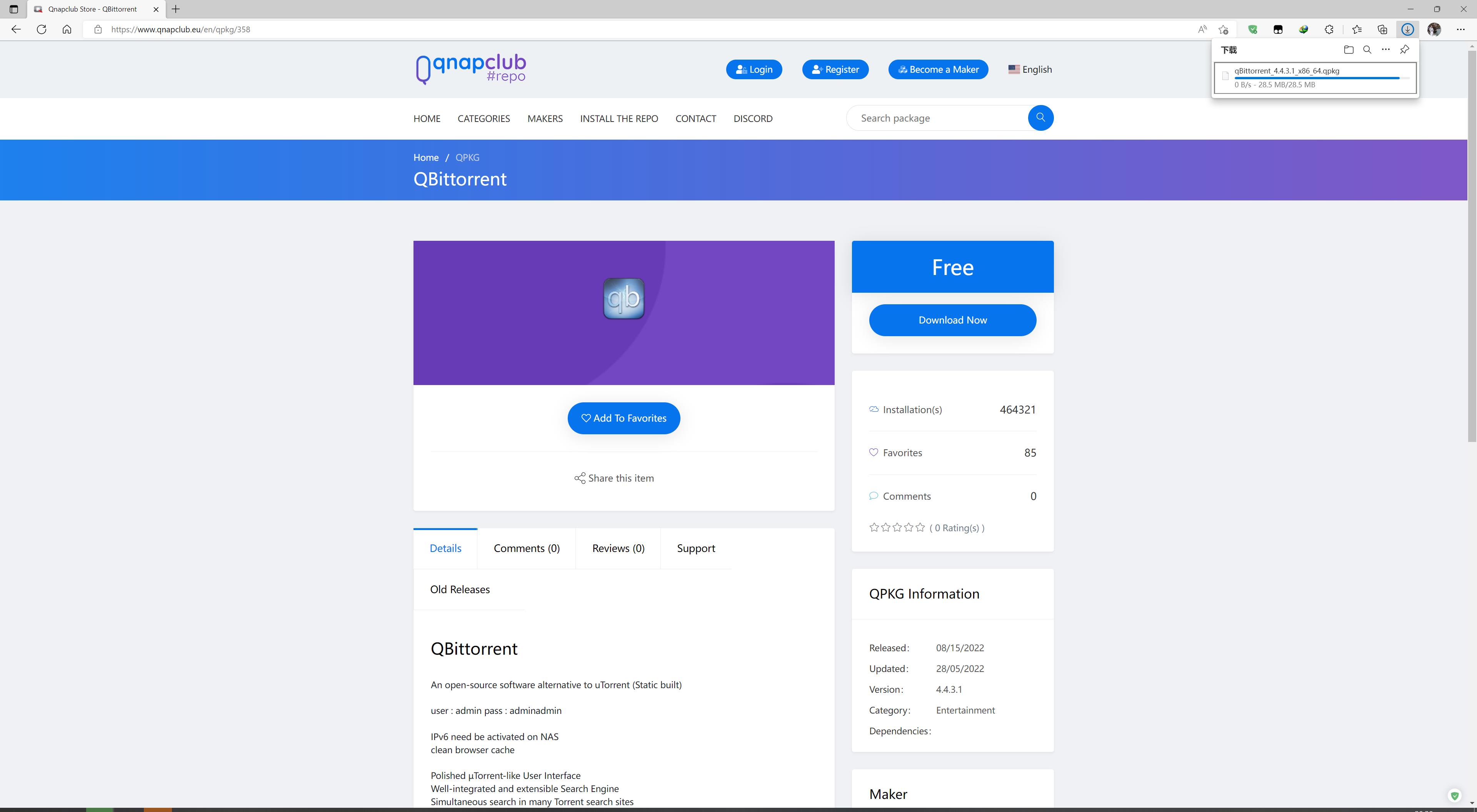Follow the Home breadcrumb link
This screenshot has height=812, width=1477.
(426, 157)
